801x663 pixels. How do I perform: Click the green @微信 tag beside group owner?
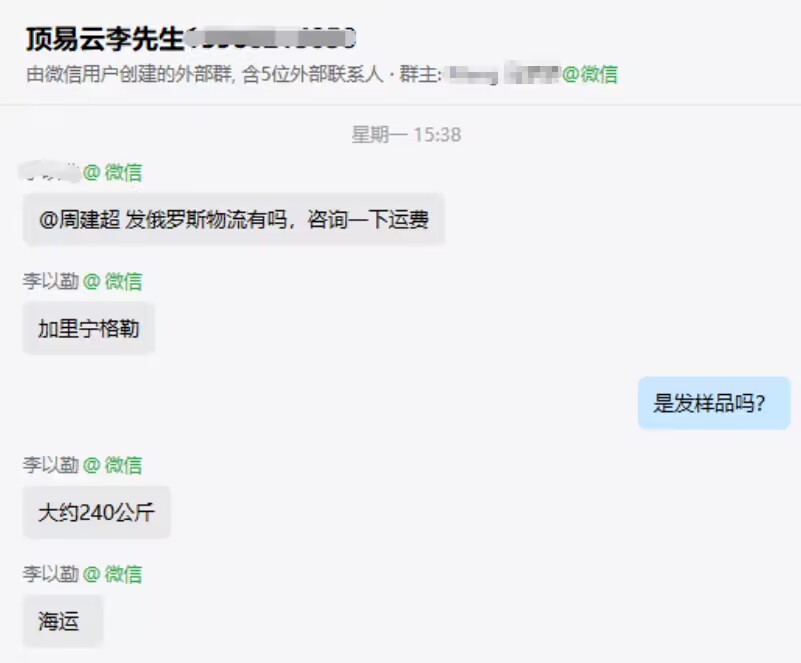590,75
